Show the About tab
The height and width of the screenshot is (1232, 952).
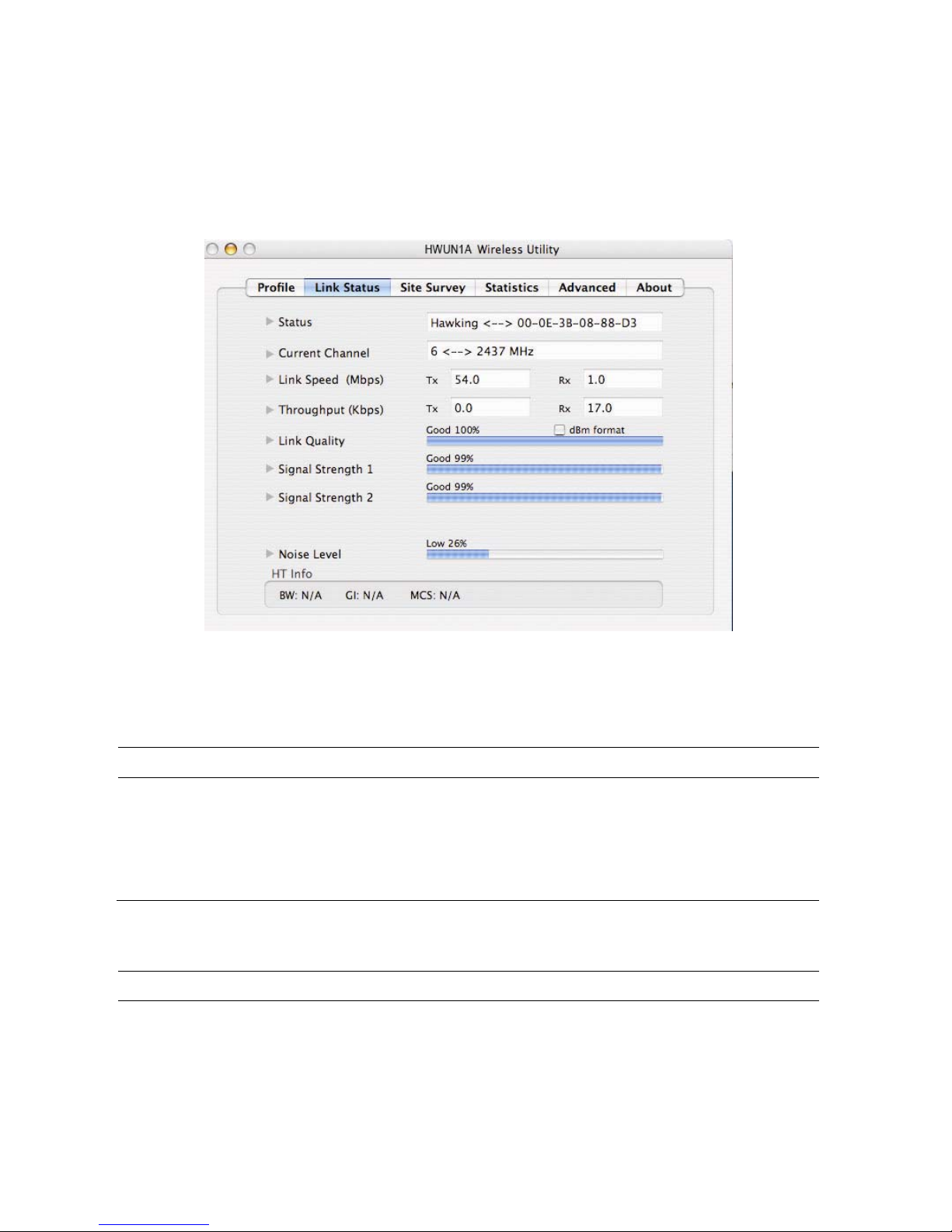(x=654, y=288)
